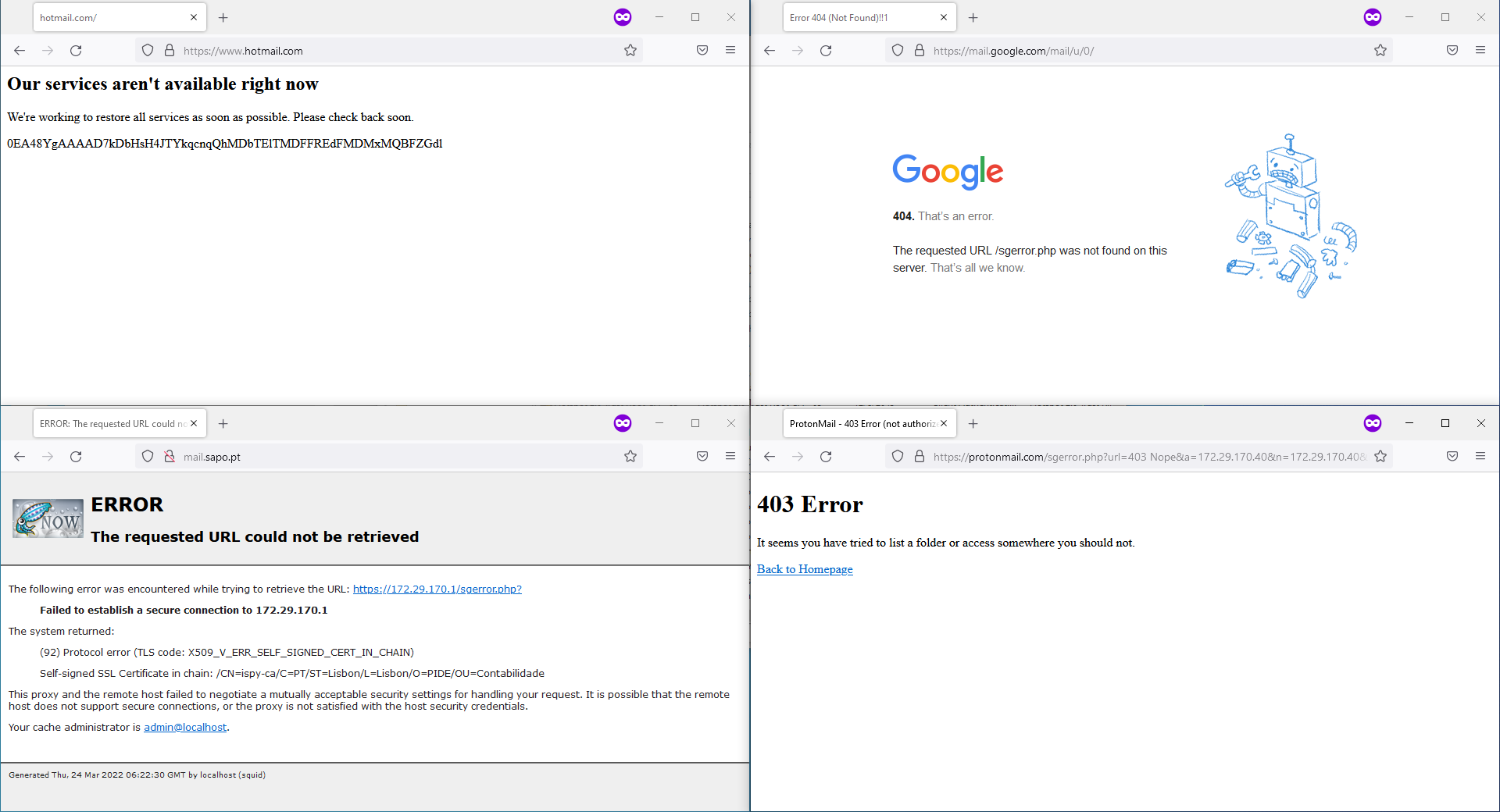This screenshot has height=812, width=1500.
Task: Open the hamburger menu in the Gmail window
Action: tap(1481, 50)
